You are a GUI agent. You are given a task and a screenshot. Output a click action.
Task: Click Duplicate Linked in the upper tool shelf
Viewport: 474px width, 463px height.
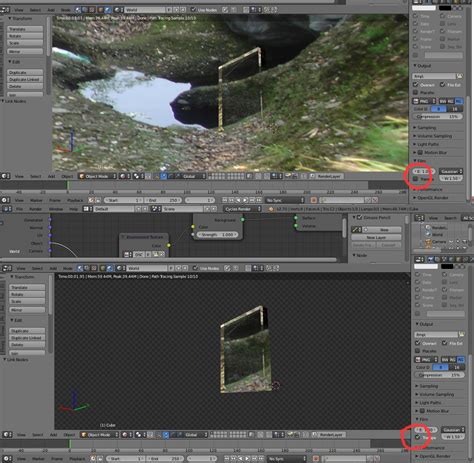coord(25,79)
